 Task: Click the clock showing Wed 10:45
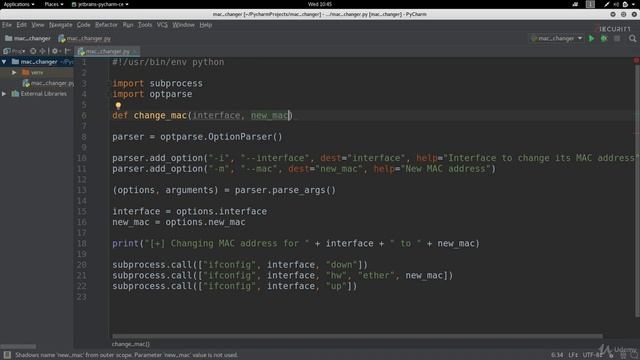(x=320, y=4)
